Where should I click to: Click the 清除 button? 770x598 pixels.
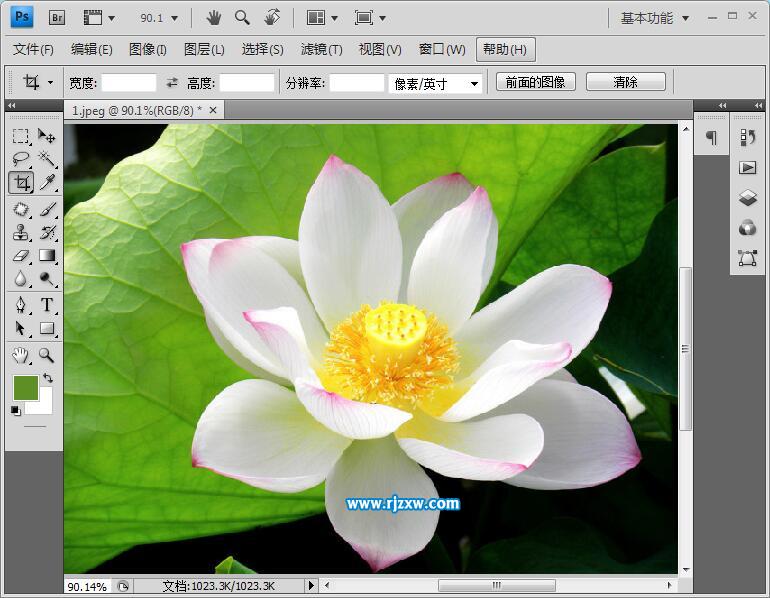pyautogui.click(x=626, y=82)
